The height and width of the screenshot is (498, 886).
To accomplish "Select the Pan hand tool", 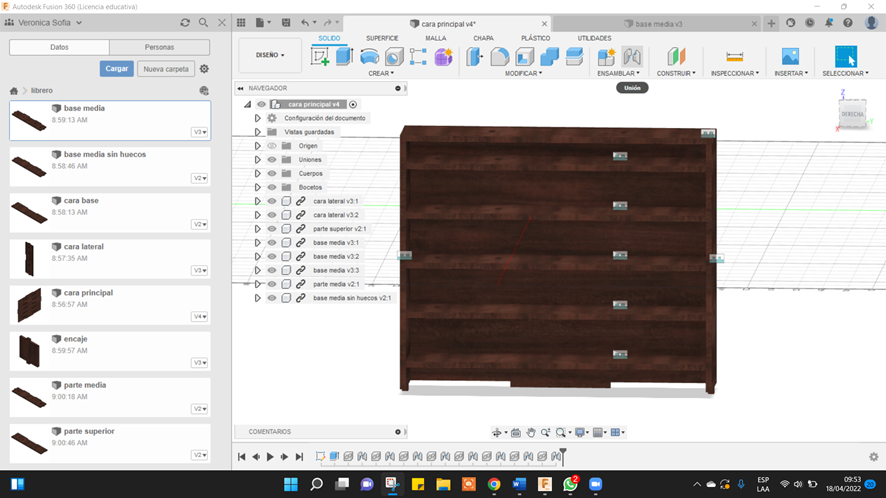I will tap(531, 432).
